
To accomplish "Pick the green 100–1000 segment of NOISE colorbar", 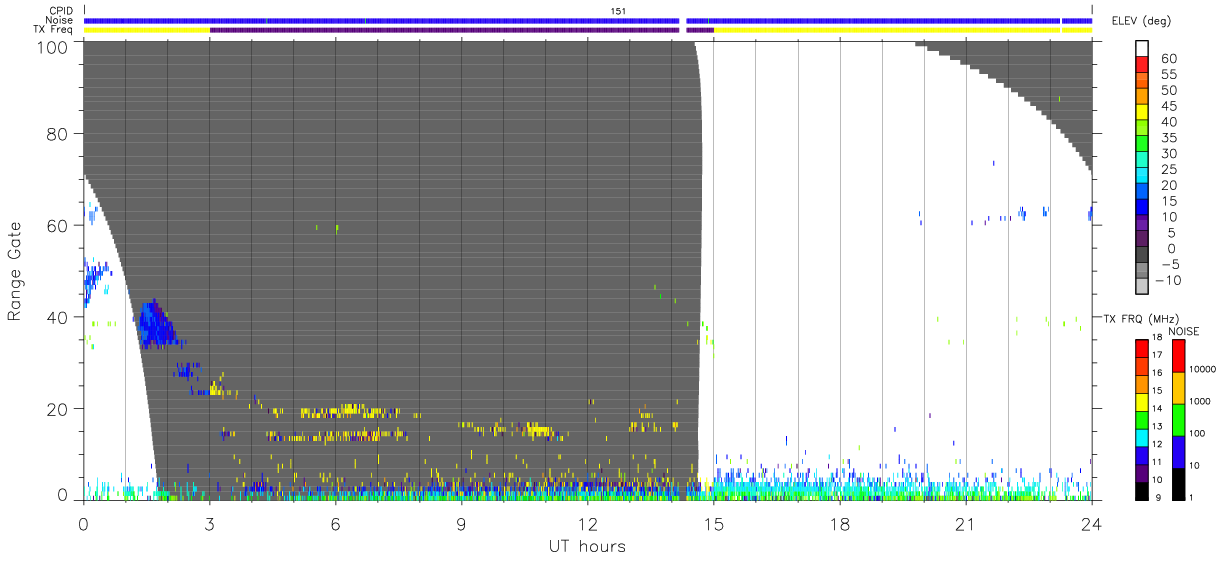I will coord(1178,418).
